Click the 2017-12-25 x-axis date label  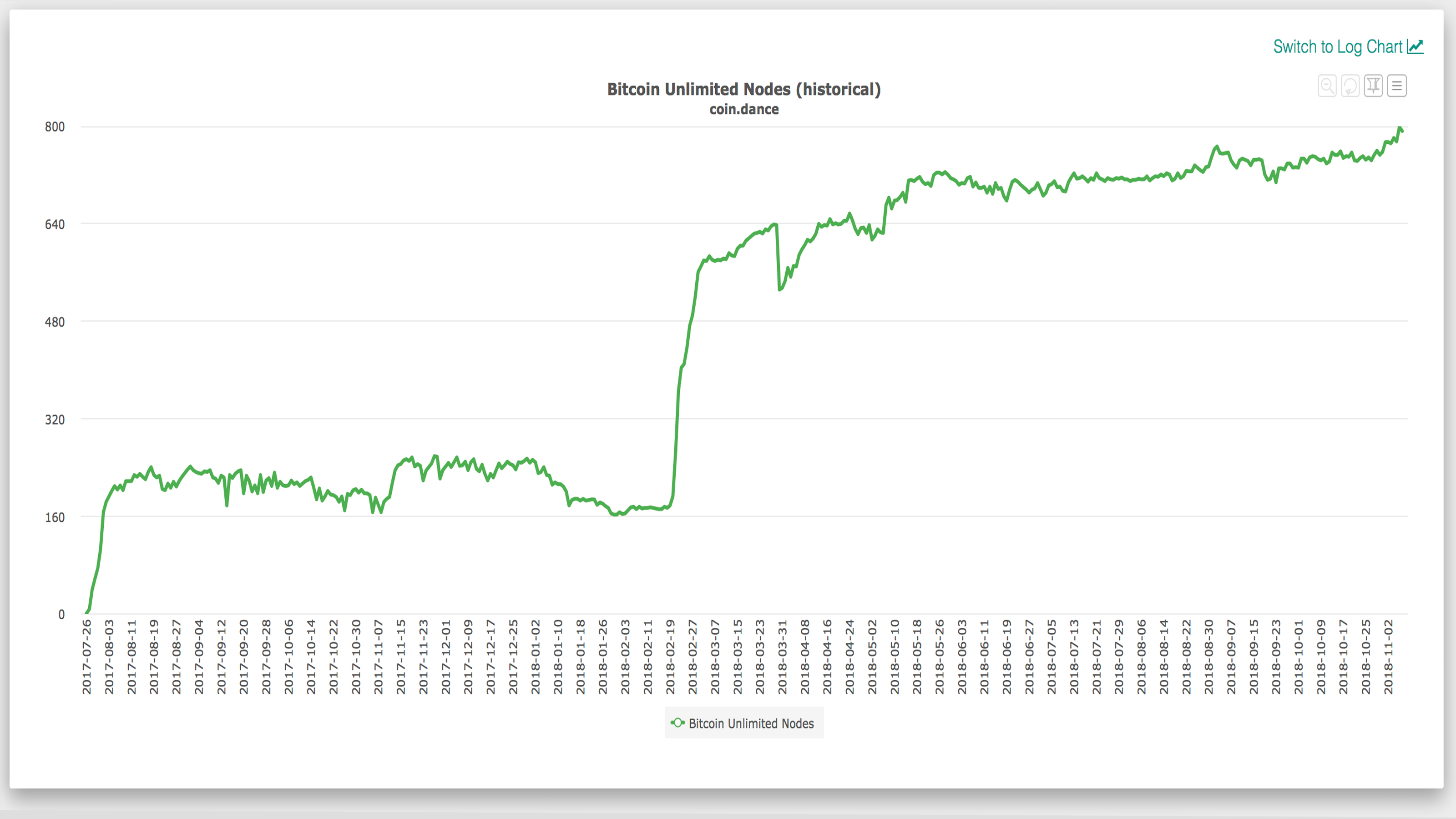click(x=513, y=657)
